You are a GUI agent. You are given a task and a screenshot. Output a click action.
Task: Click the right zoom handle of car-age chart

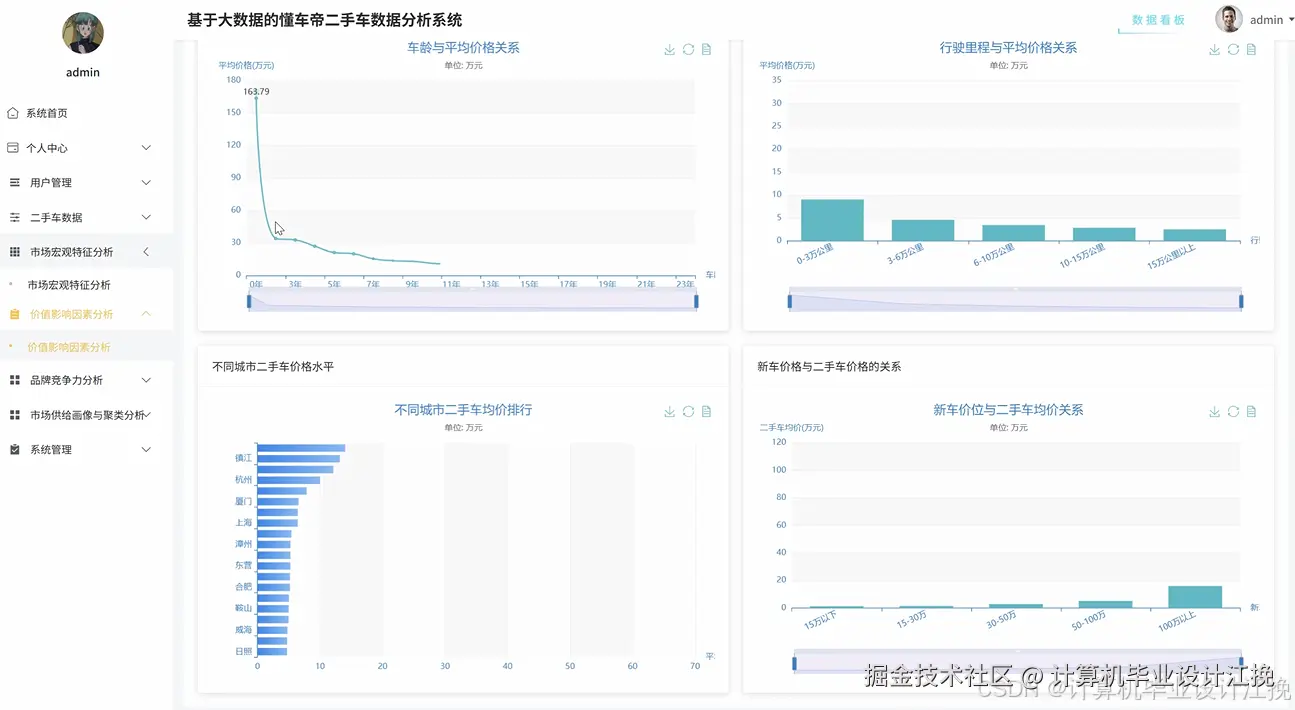coord(696,301)
